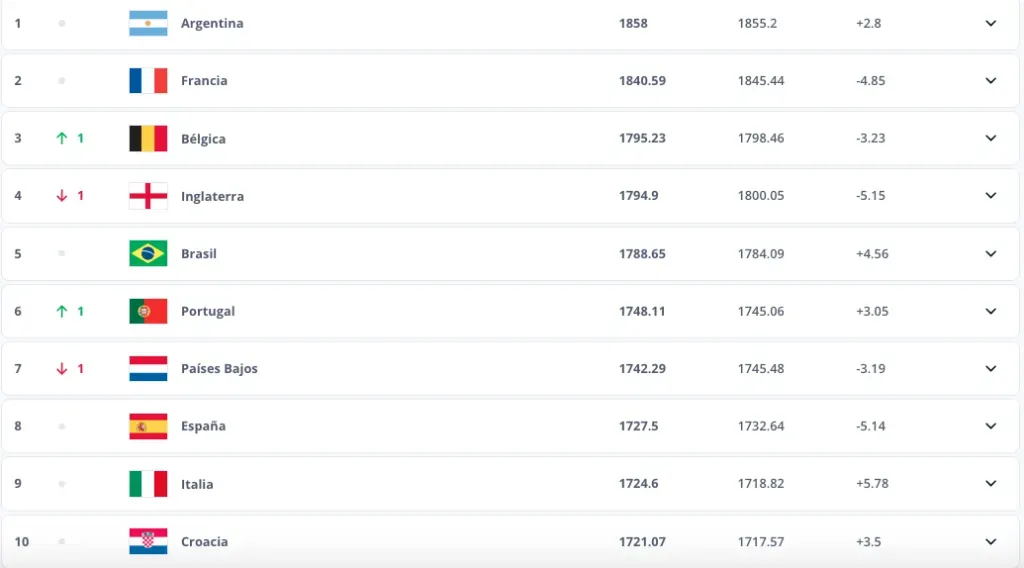Expand the Inglaterra ranking details
The height and width of the screenshot is (568, 1024).
click(991, 196)
